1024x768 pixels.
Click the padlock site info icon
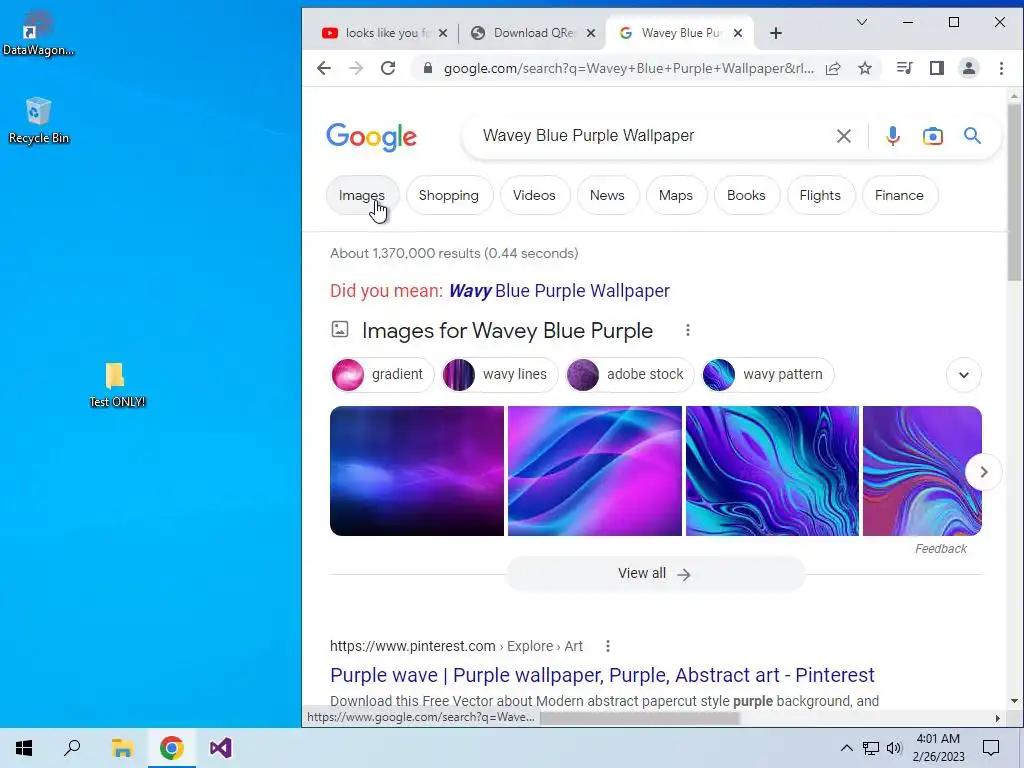(428, 68)
